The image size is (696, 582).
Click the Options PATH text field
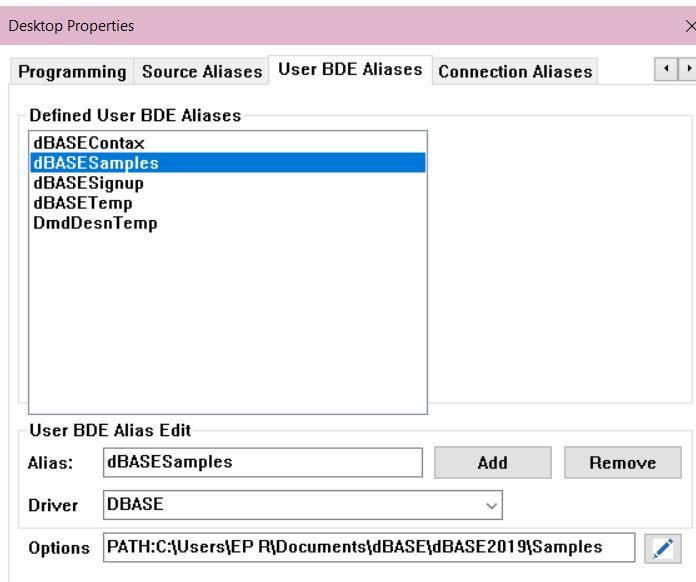pos(368,546)
